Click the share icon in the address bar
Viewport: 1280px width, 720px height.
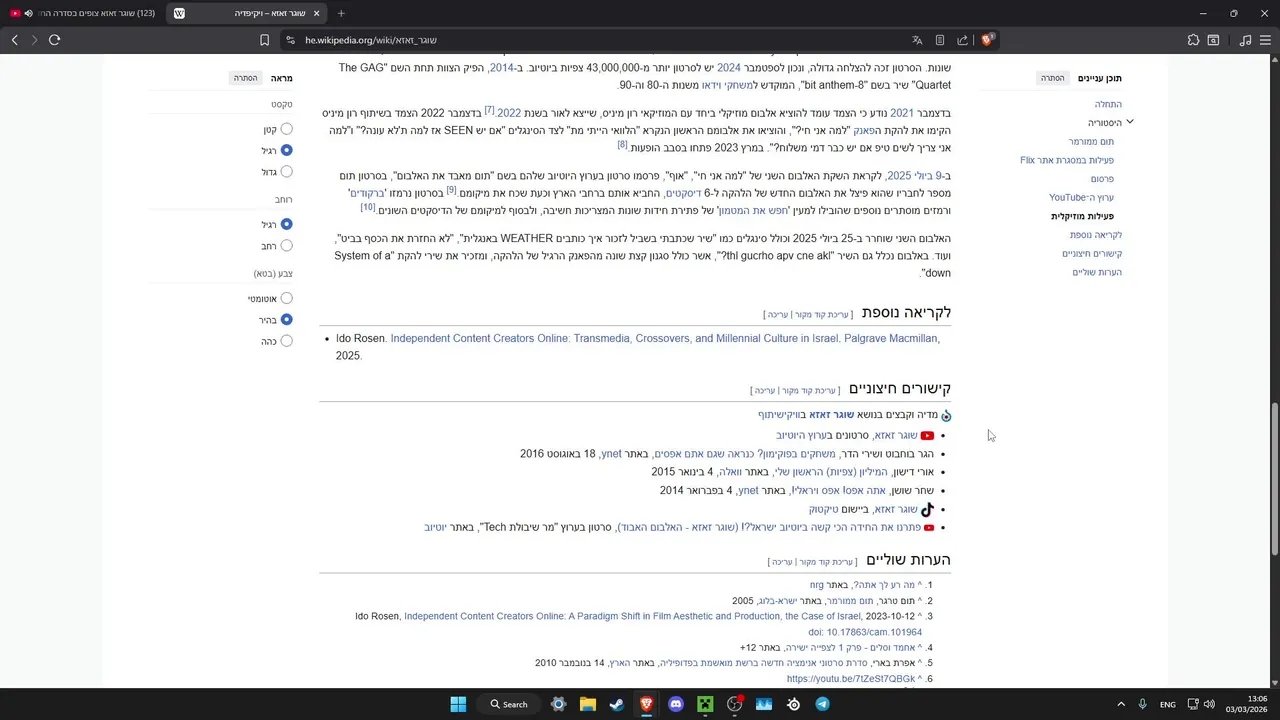point(962,40)
